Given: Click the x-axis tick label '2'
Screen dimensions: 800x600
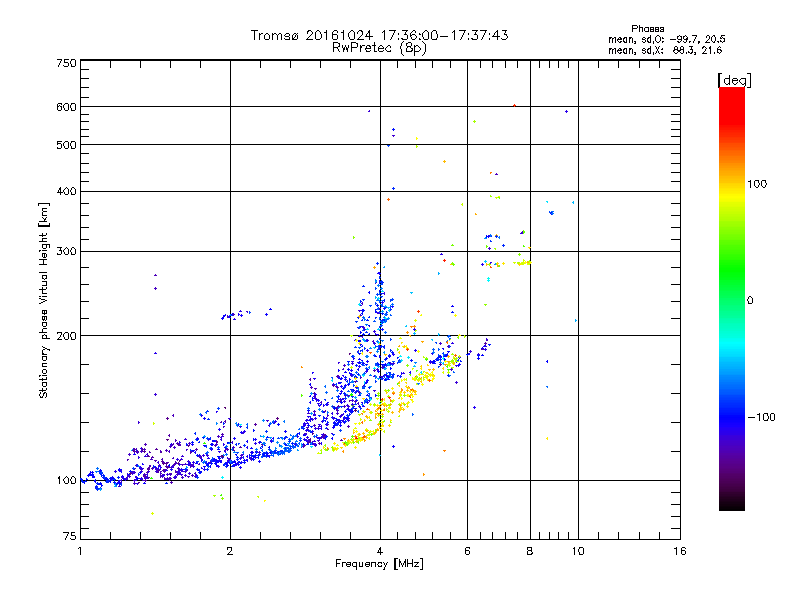Looking at the screenshot, I should 230,551.
